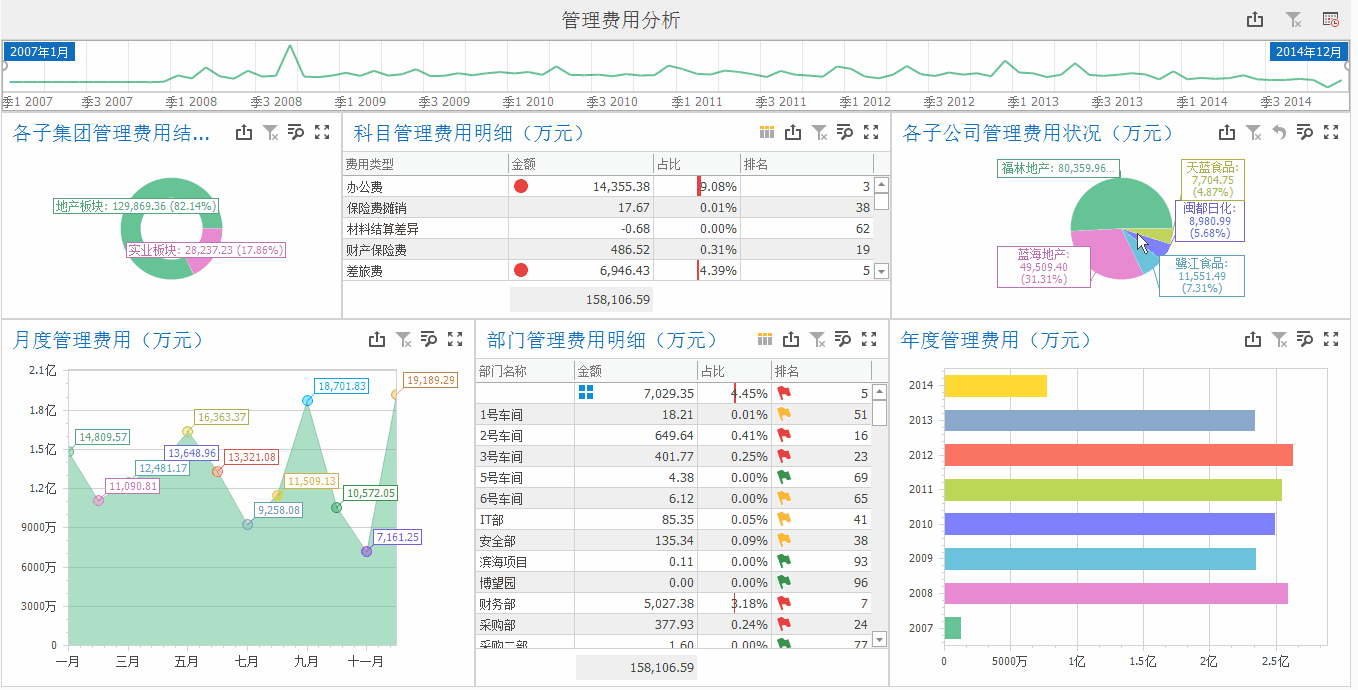This screenshot has height=690, width=1358.
Task: Inspect data of the 科目管理费用明细 panel
Action: point(845,132)
